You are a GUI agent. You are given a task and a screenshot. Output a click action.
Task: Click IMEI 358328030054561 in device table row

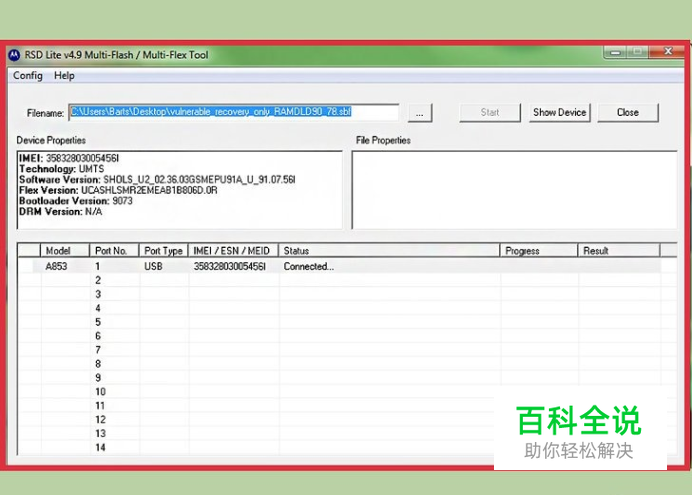click(229, 266)
